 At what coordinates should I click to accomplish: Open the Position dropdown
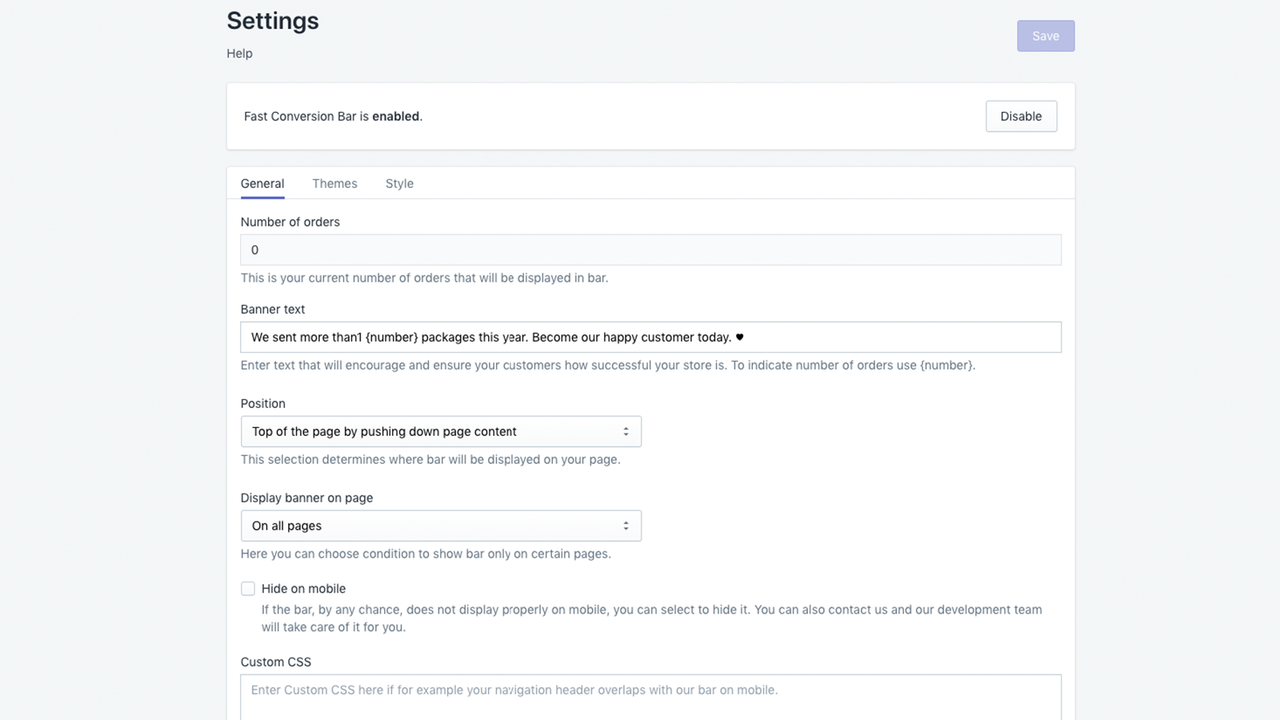pyautogui.click(x=441, y=431)
